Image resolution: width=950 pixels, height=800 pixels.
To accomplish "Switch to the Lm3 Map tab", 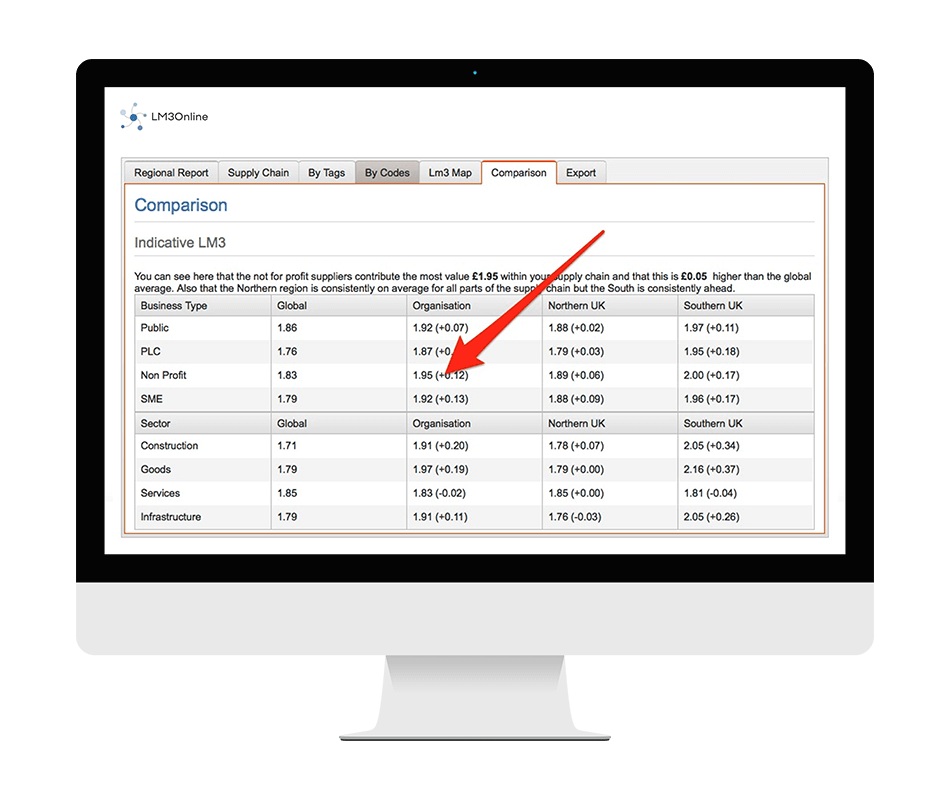I will click(x=450, y=172).
